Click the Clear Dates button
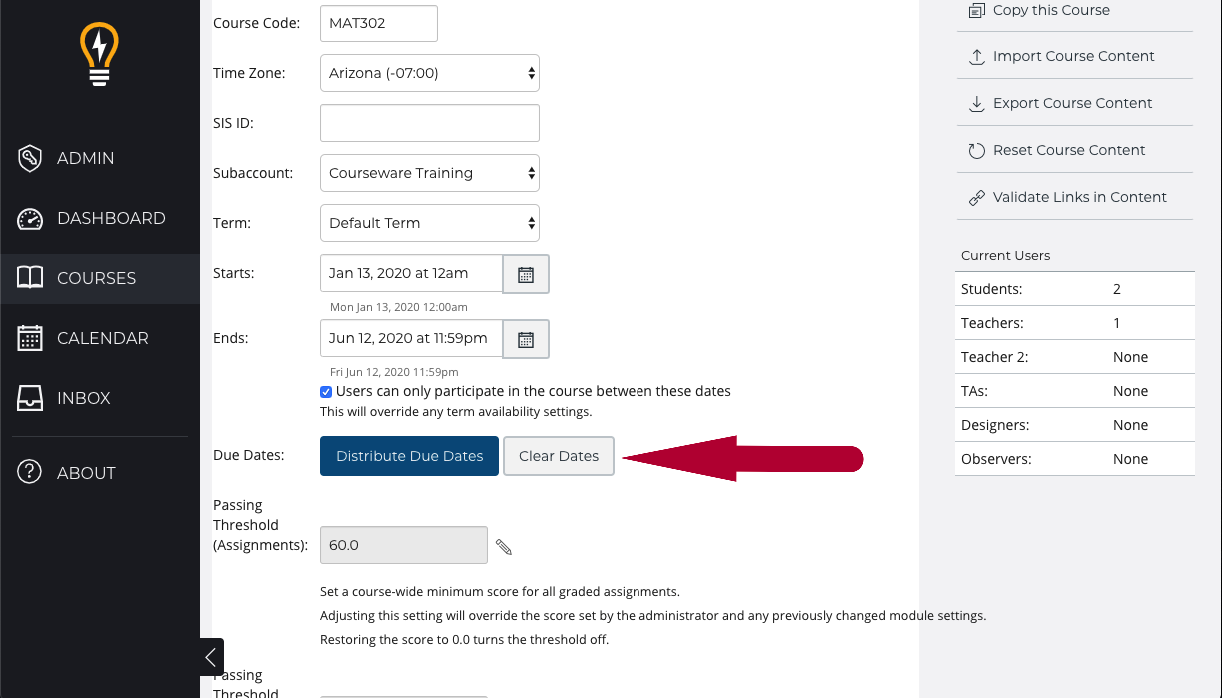 (x=559, y=456)
